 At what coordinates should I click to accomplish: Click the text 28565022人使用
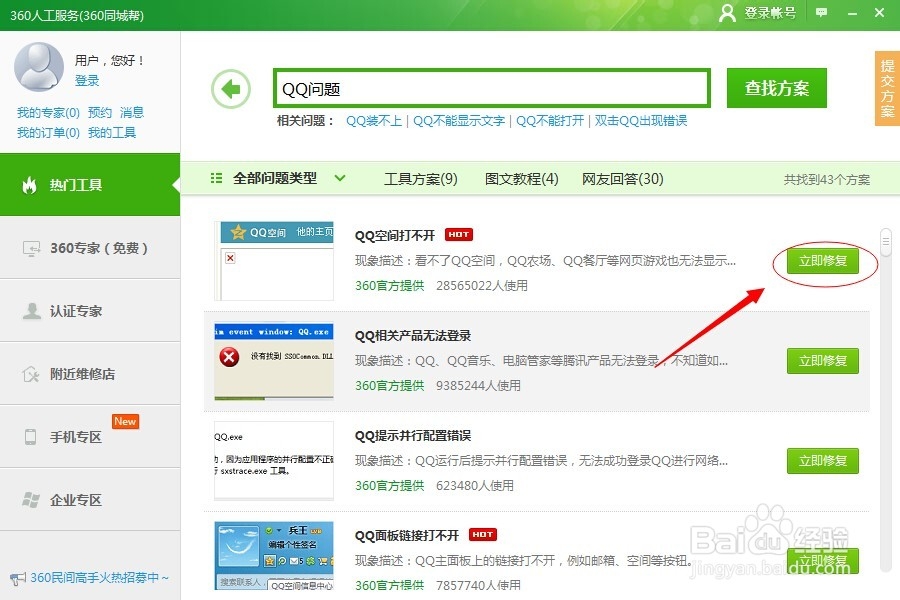point(482,285)
